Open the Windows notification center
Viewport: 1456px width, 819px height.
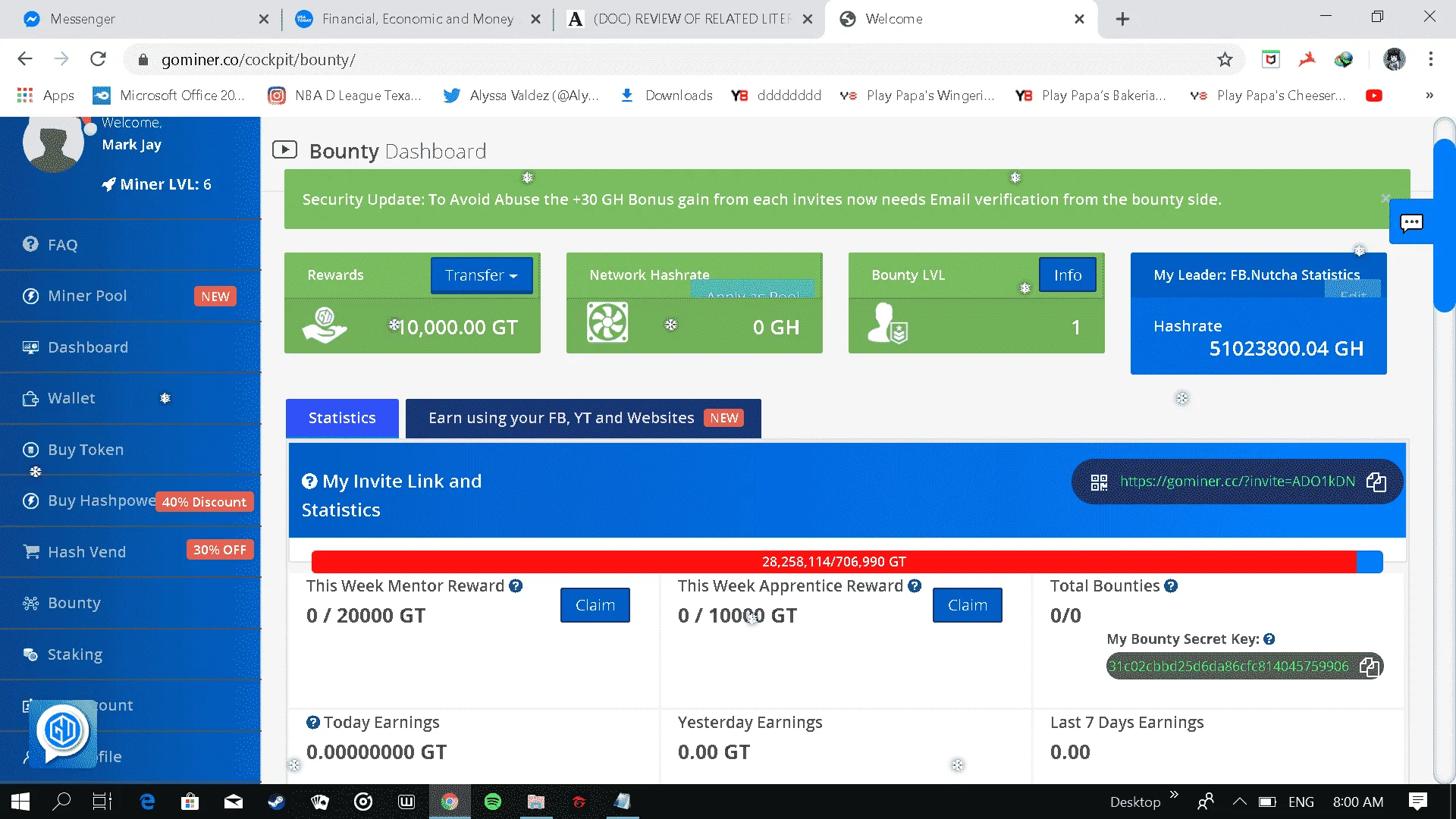tap(1418, 802)
